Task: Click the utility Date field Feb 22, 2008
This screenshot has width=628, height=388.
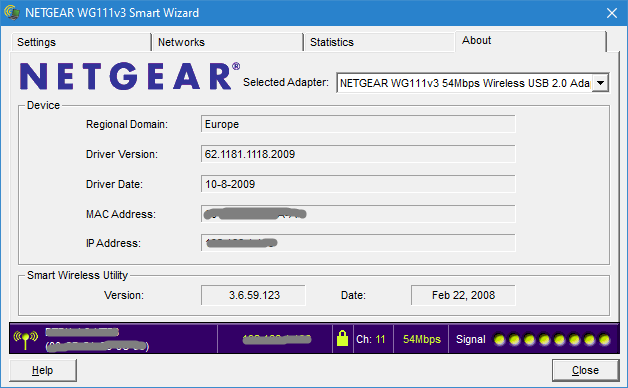Action: (463, 295)
